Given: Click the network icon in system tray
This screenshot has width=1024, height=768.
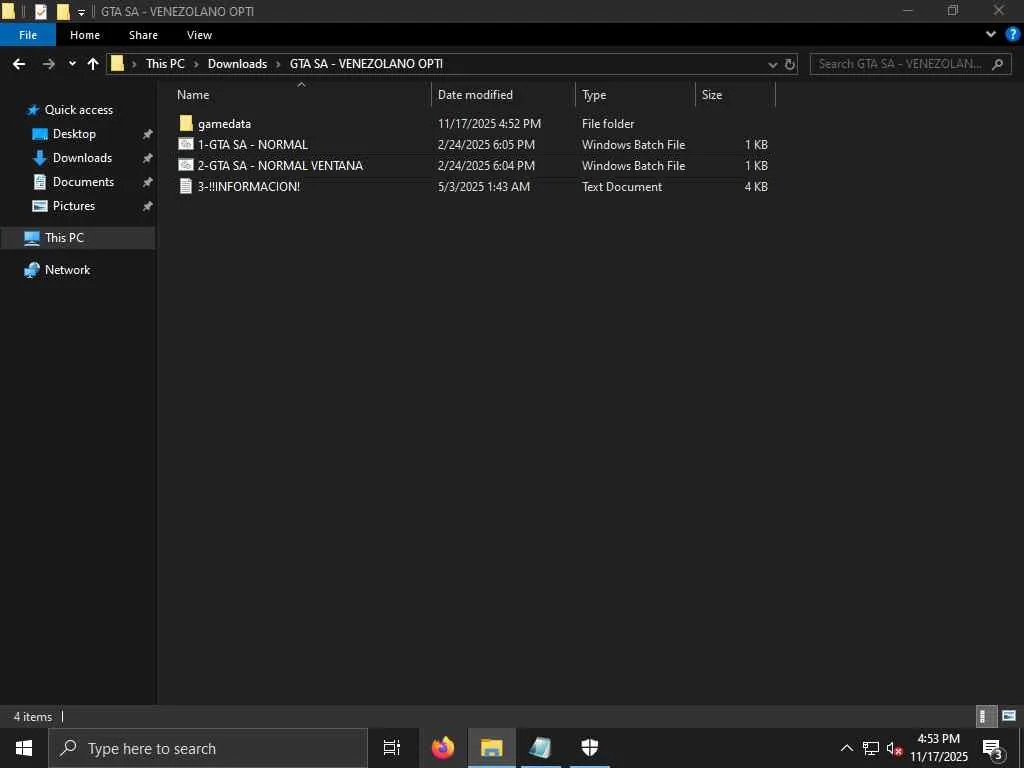Looking at the screenshot, I should 871,748.
